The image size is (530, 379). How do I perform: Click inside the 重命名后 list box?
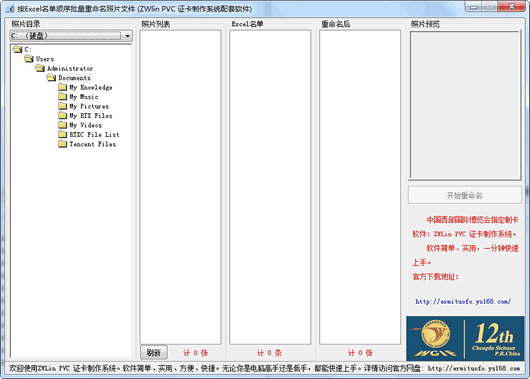[360, 187]
